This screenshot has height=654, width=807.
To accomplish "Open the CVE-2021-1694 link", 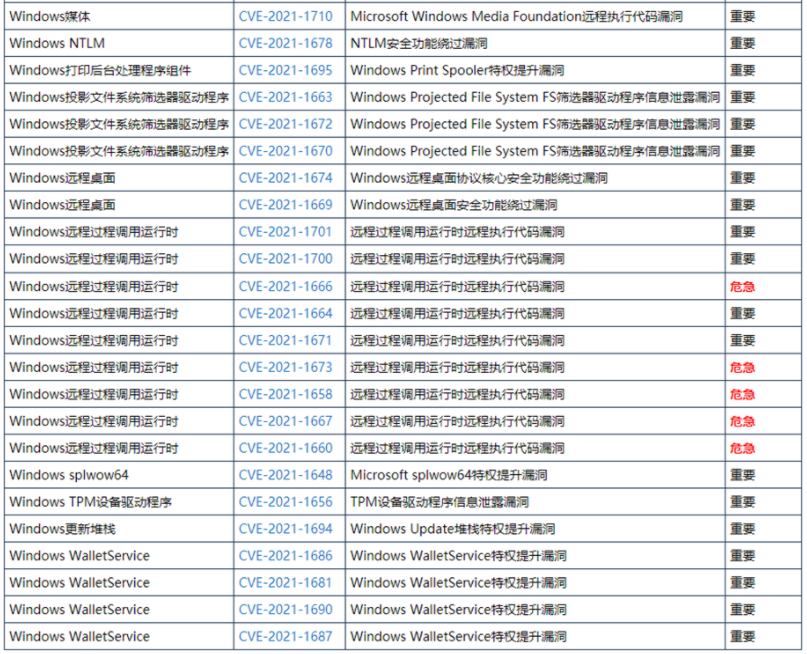I will point(286,528).
